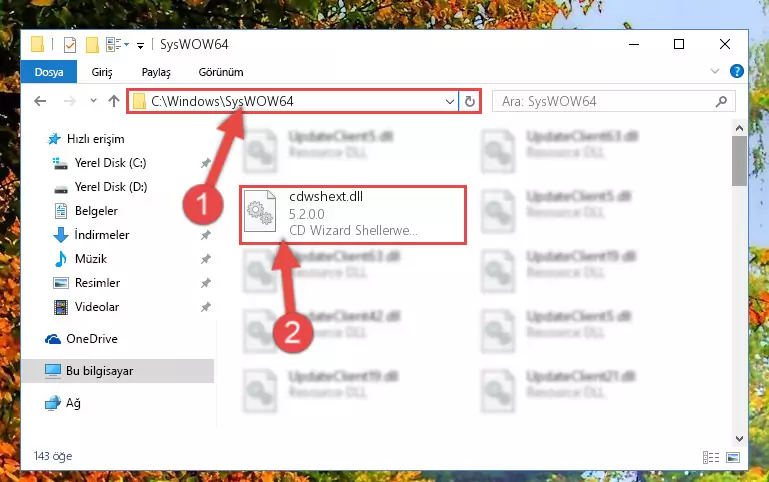Click pin icon beside Müzik
Viewport: 769px width, 482px height.
tap(205, 259)
